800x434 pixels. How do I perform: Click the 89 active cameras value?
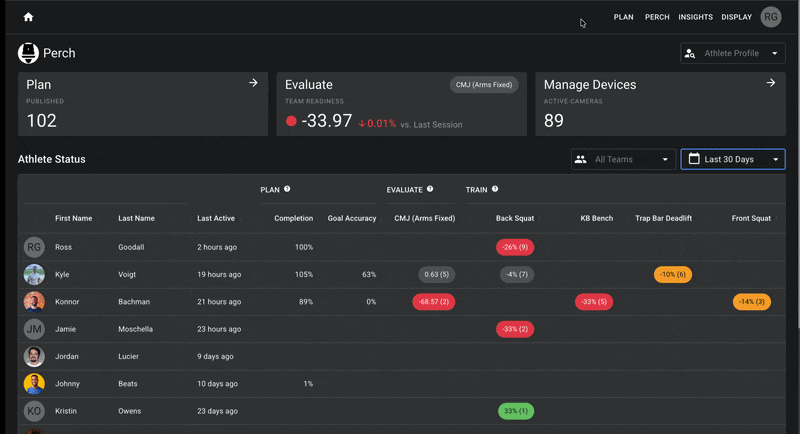point(554,121)
